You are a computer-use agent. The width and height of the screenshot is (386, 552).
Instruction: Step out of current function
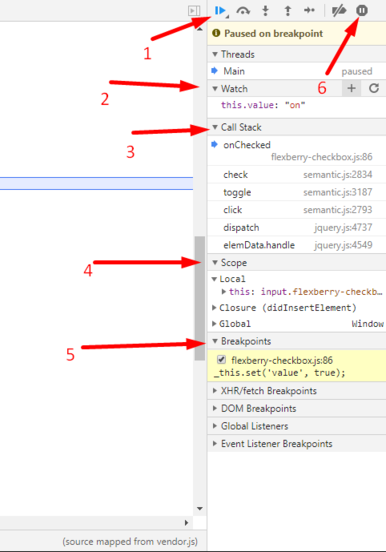point(288,11)
